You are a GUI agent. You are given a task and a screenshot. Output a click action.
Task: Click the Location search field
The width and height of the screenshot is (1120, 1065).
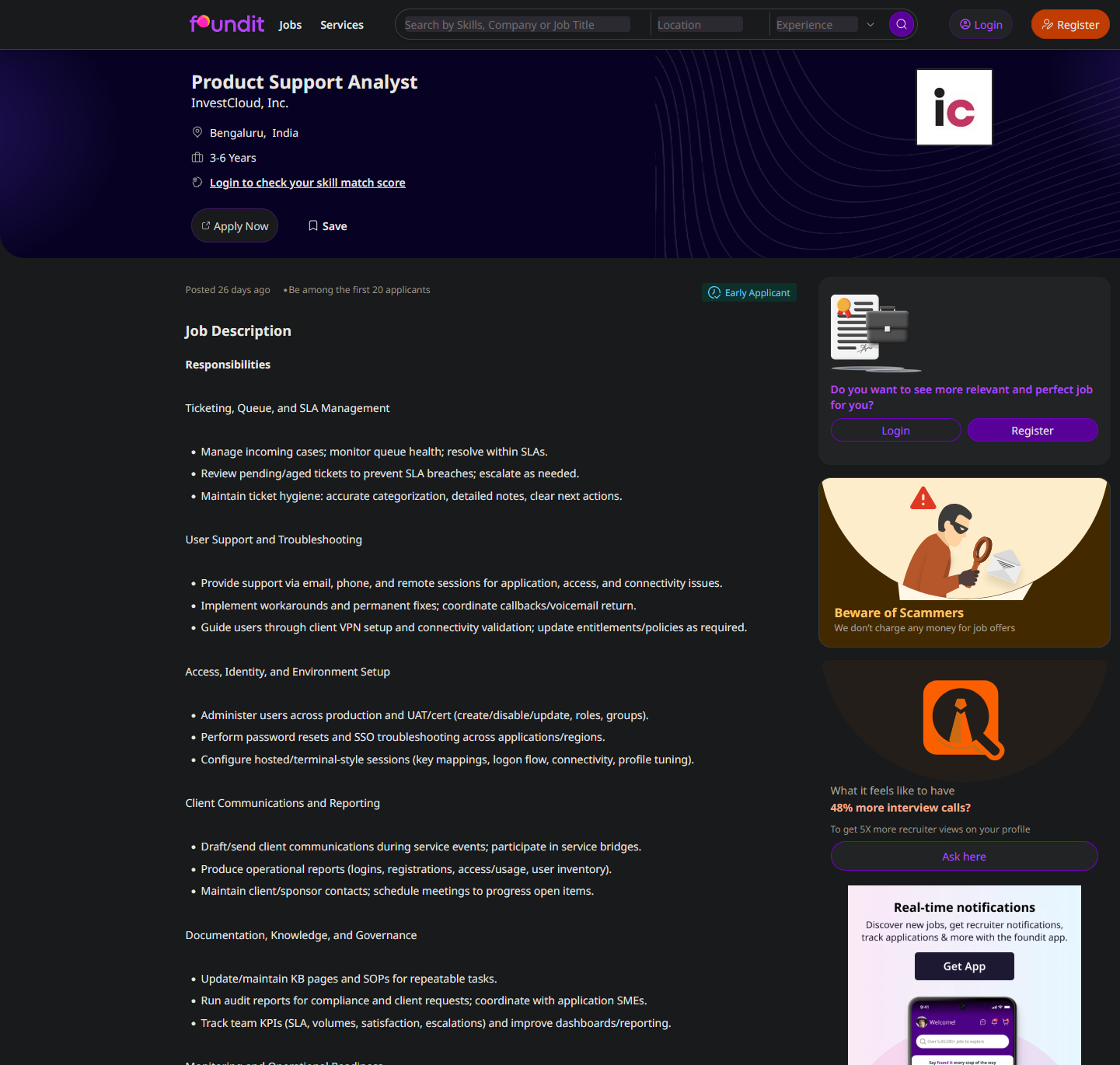[x=700, y=25]
